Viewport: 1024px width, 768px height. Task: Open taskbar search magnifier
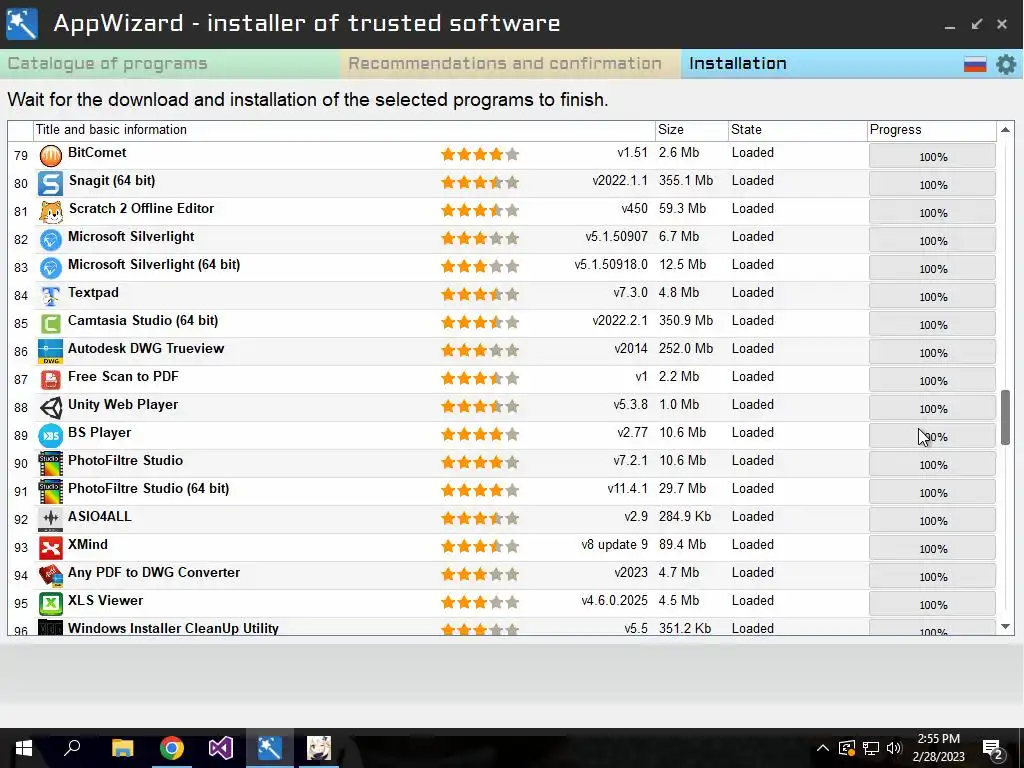point(72,748)
